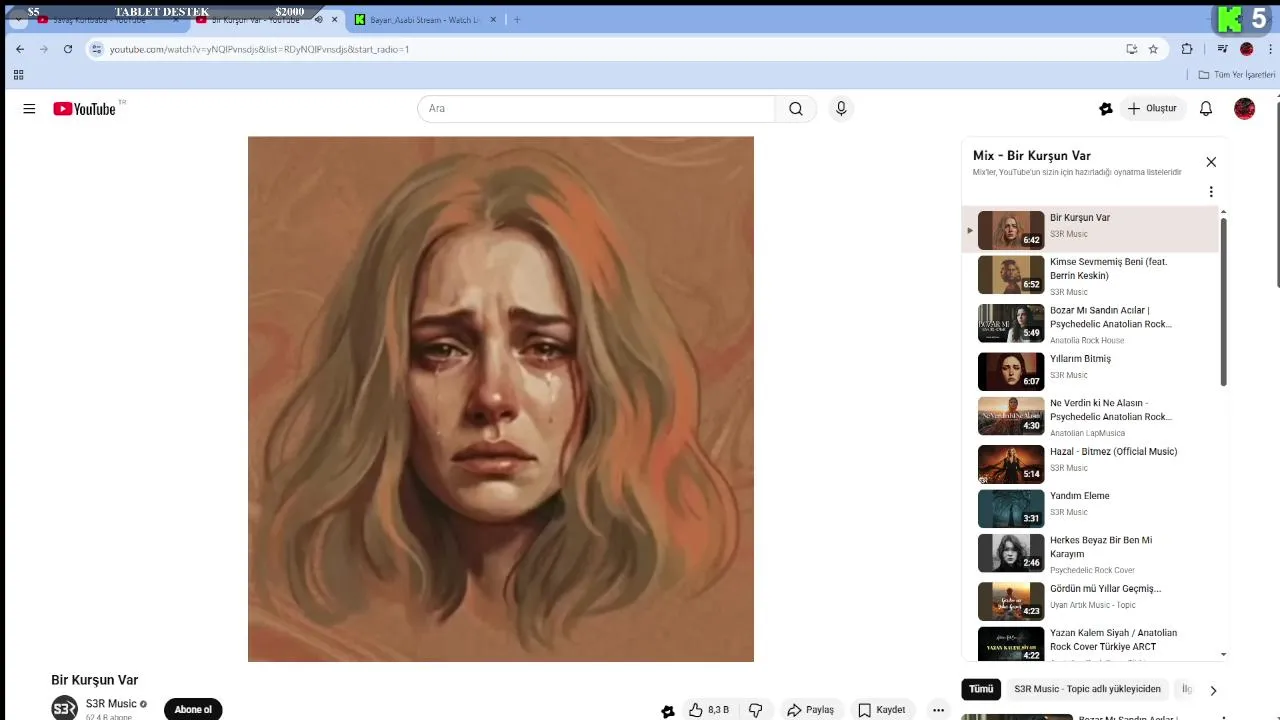
Task: Bookmark this page with the star icon
Action: coord(1153,49)
